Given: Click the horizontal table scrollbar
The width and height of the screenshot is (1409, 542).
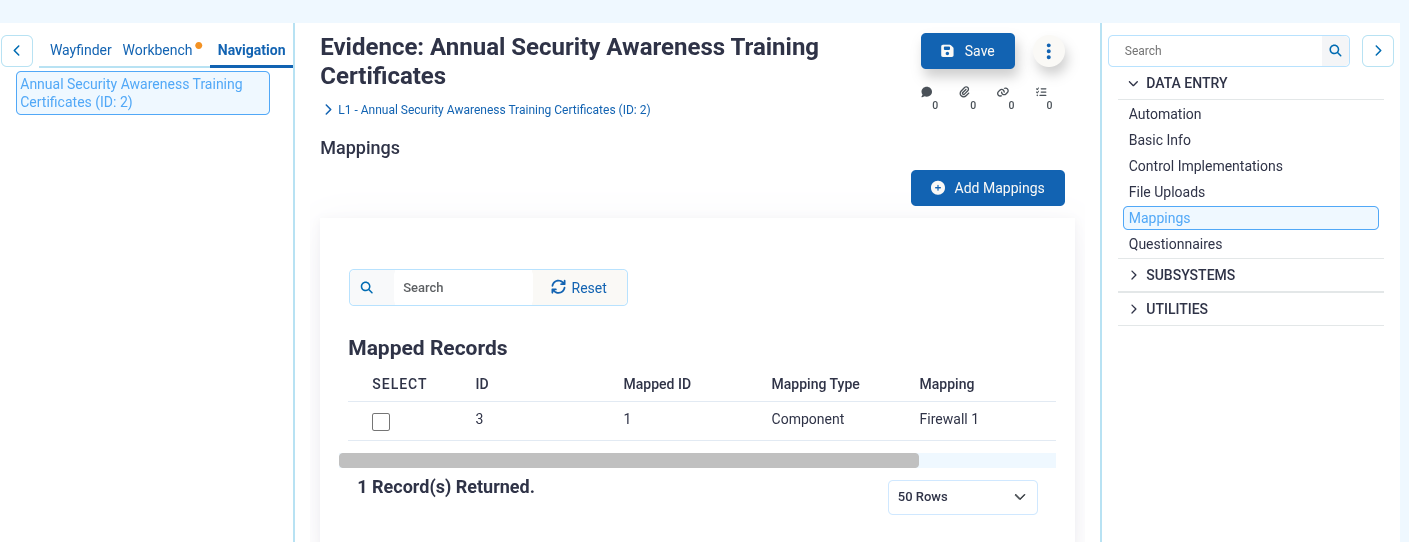Looking at the screenshot, I should [629, 460].
